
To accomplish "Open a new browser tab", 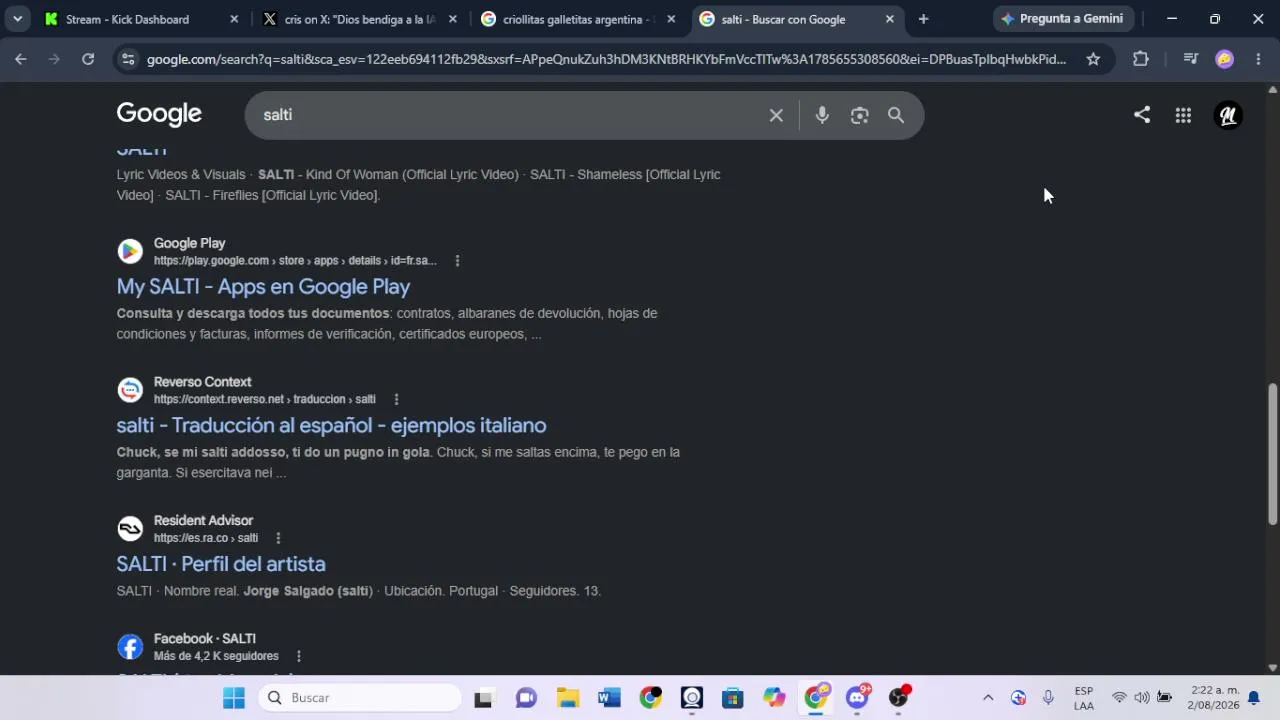I will [923, 19].
